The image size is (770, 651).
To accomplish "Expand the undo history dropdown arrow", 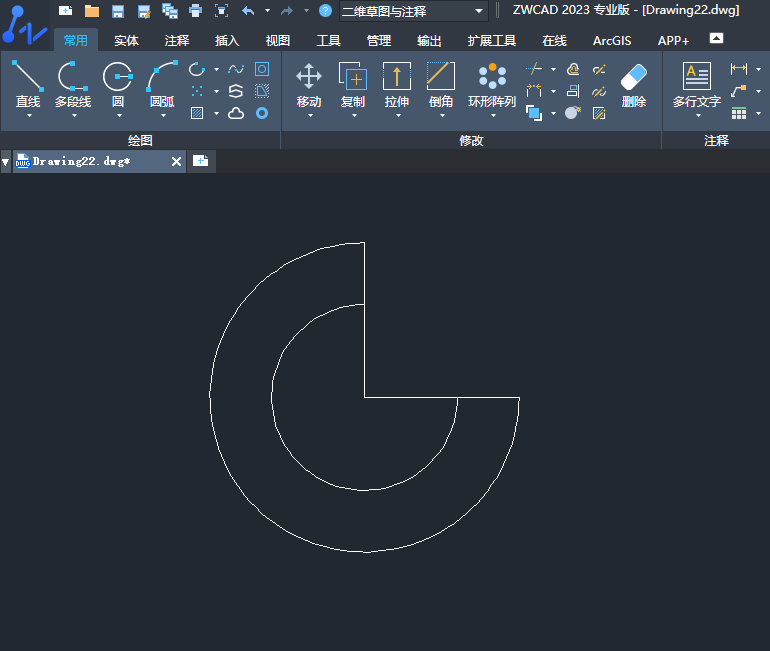I will [268, 10].
